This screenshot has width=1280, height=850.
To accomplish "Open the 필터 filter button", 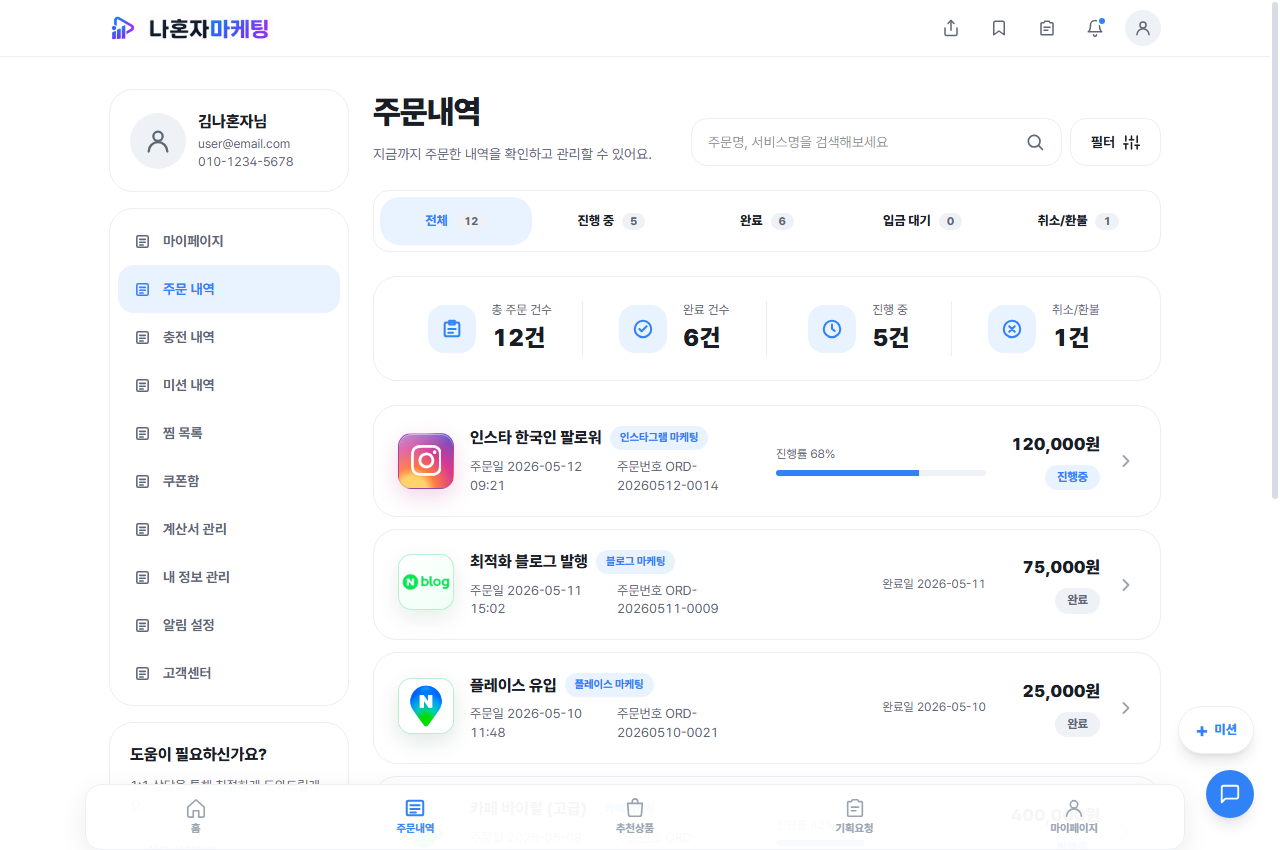I will coord(1115,142).
